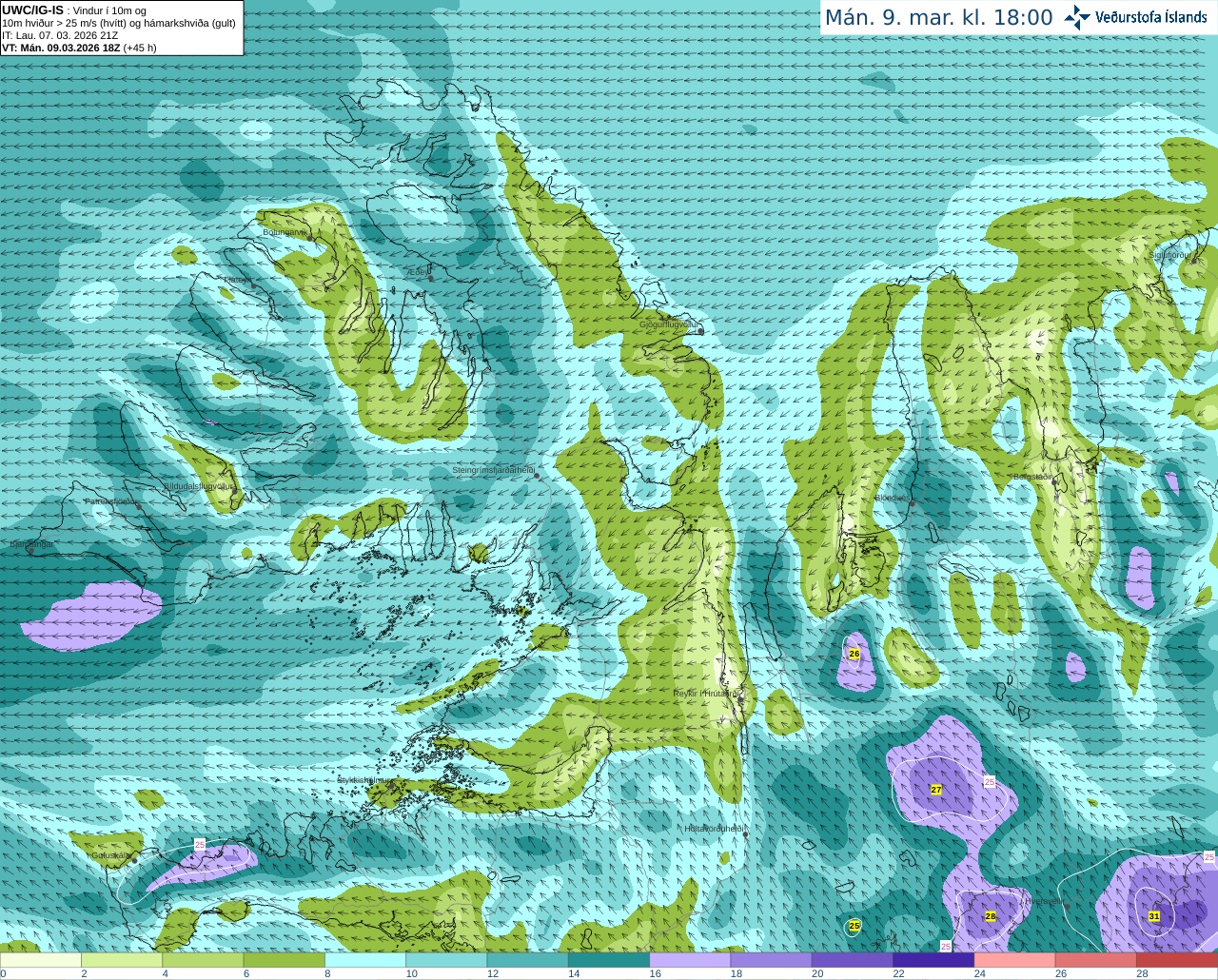Click the white 25 contour label beside the 27 marker
The width and height of the screenshot is (1218, 980).
click(990, 781)
